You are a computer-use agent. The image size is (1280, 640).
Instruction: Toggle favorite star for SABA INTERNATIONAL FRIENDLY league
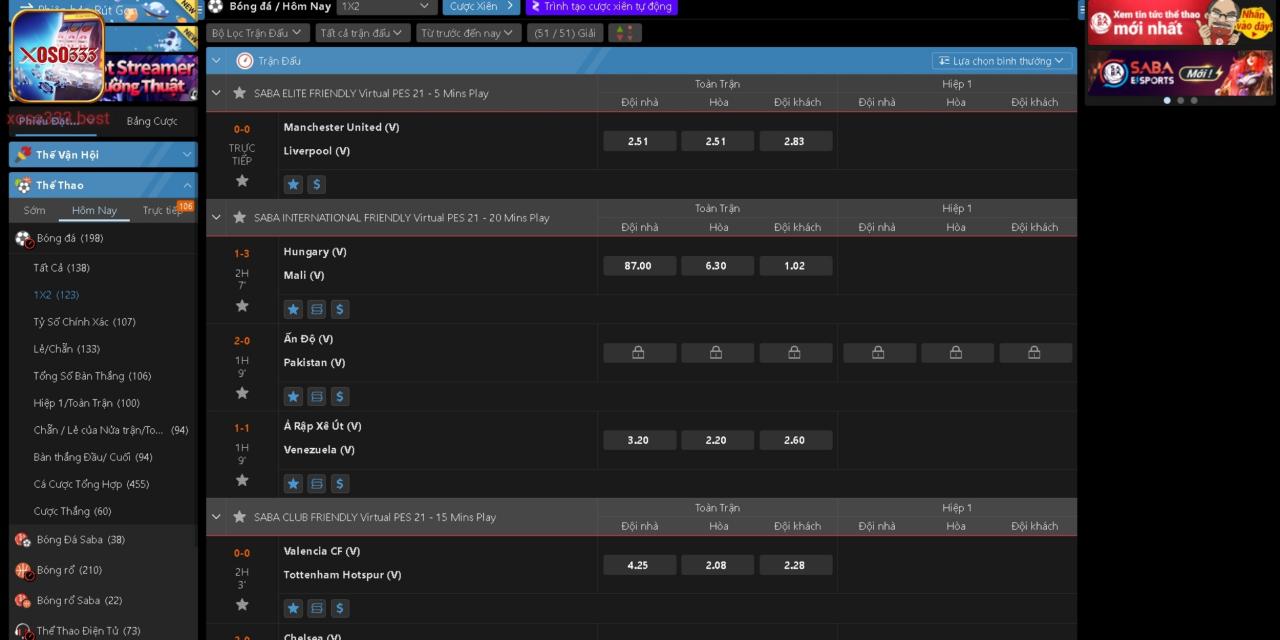point(239,217)
